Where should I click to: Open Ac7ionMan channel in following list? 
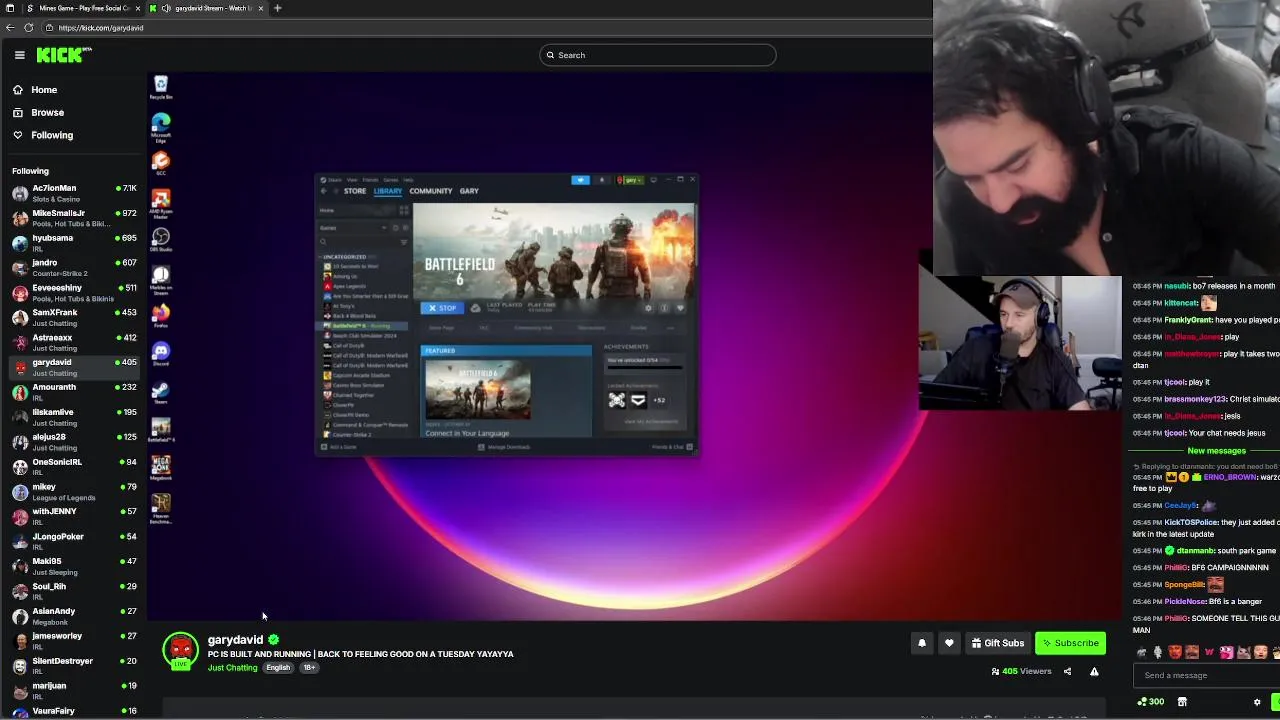click(74, 193)
